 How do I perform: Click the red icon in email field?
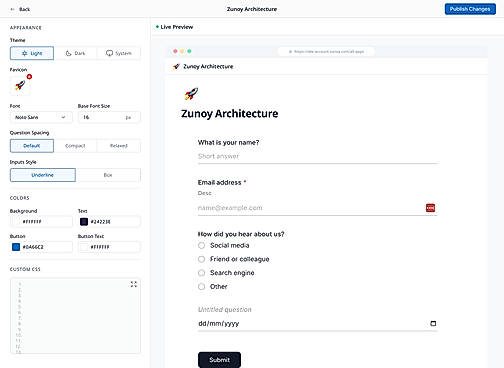(430, 208)
